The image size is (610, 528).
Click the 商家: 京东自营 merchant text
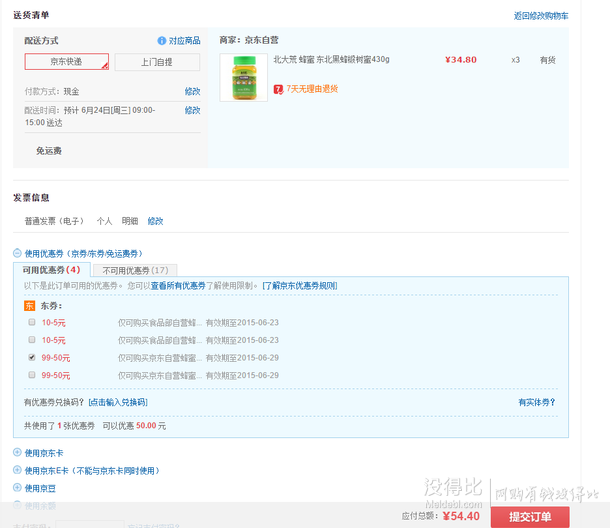tap(249, 40)
